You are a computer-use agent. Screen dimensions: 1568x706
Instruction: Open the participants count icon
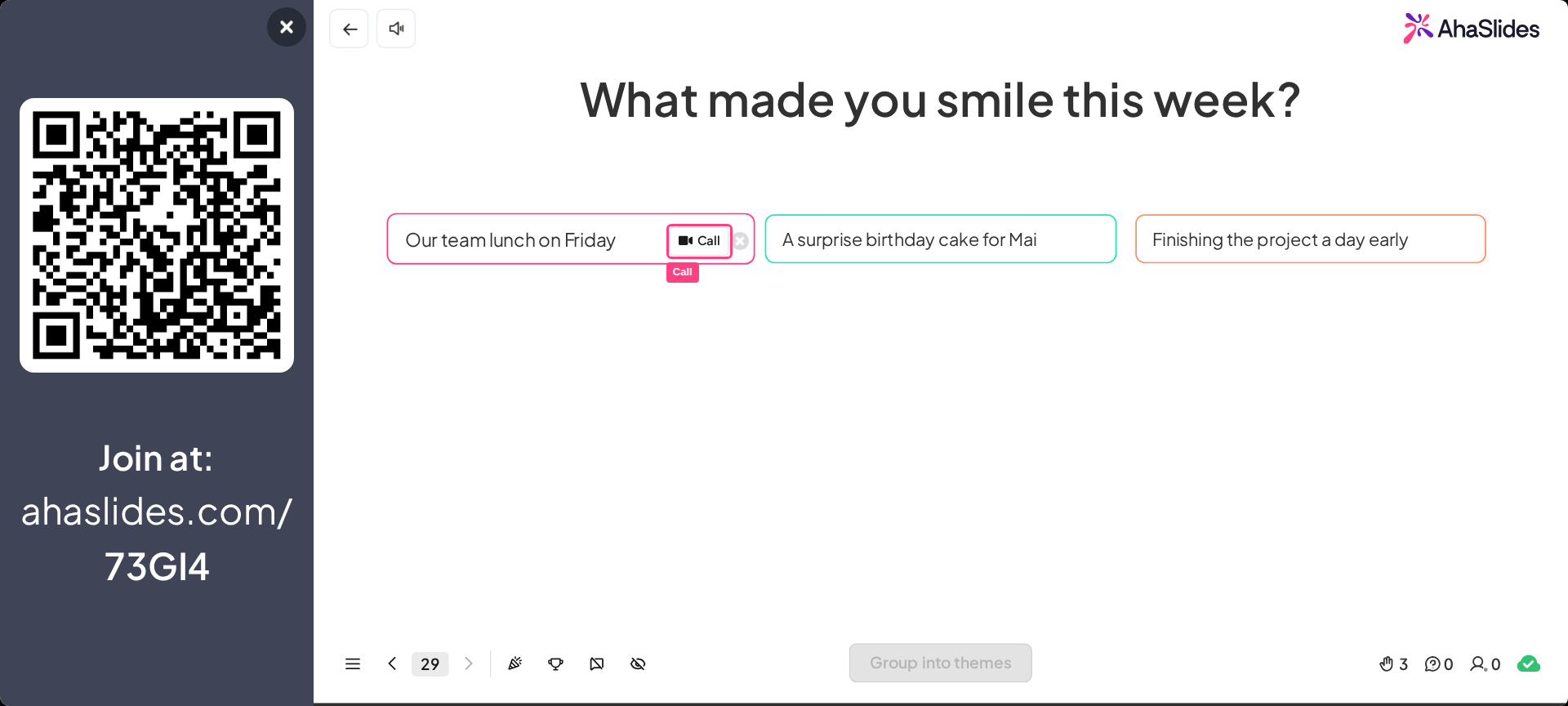pyautogui.click(x=1486, y=664)
